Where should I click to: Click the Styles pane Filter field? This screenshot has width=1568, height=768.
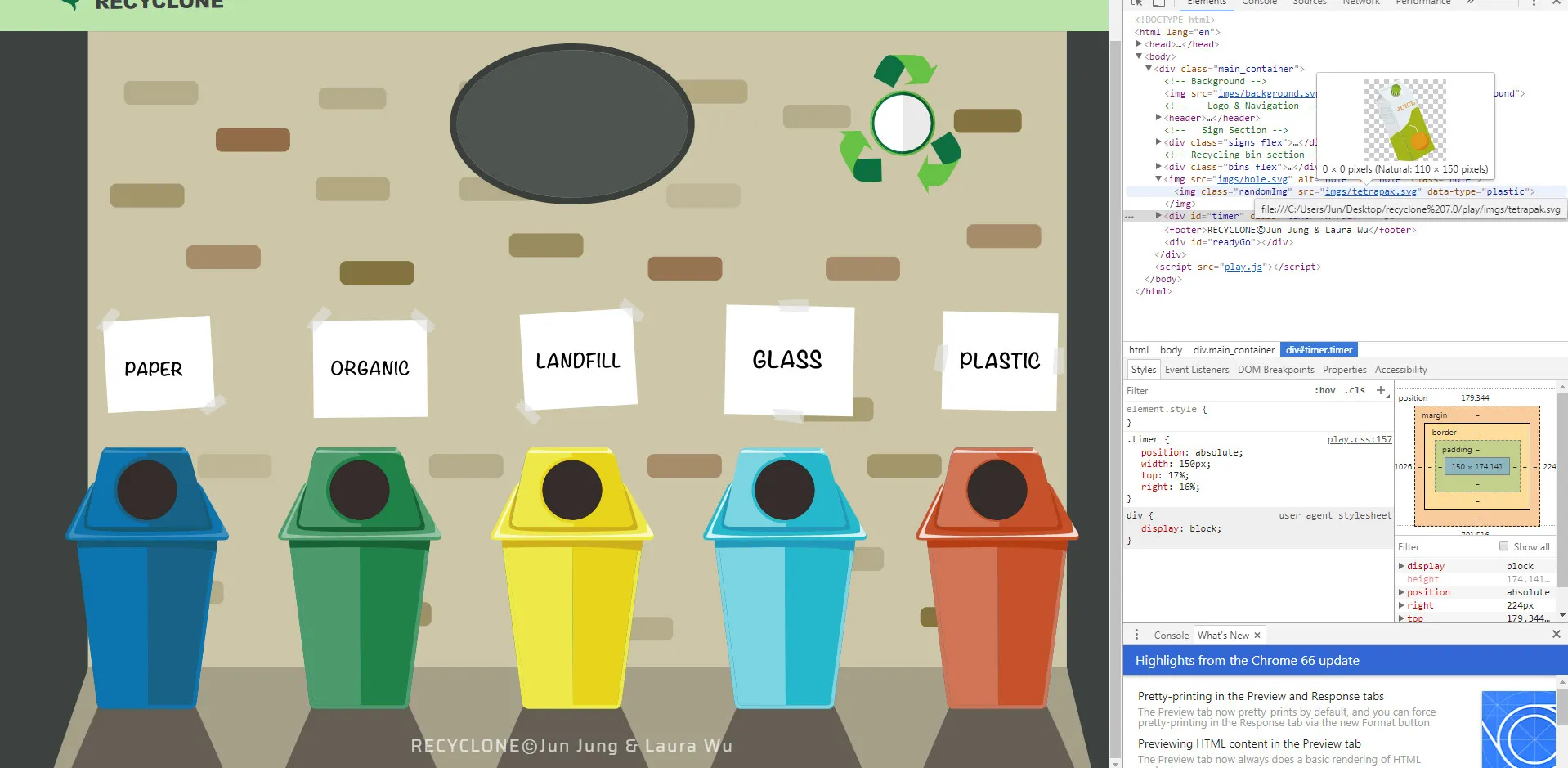(1218, 391)
